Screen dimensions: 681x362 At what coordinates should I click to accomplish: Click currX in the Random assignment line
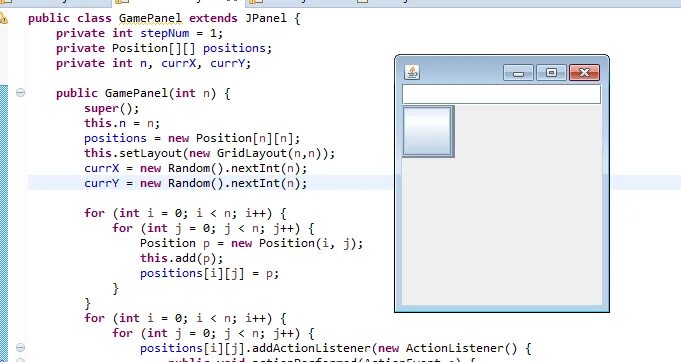point(102,168)
